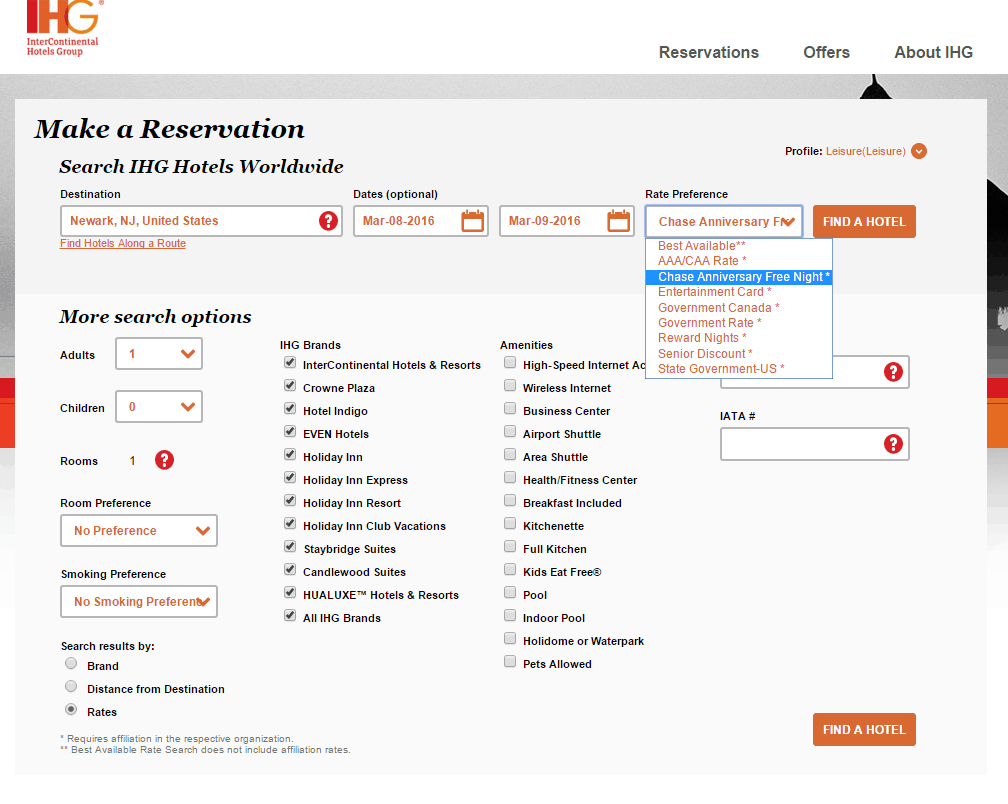Open the Children count dropdown

coord(159,407)
